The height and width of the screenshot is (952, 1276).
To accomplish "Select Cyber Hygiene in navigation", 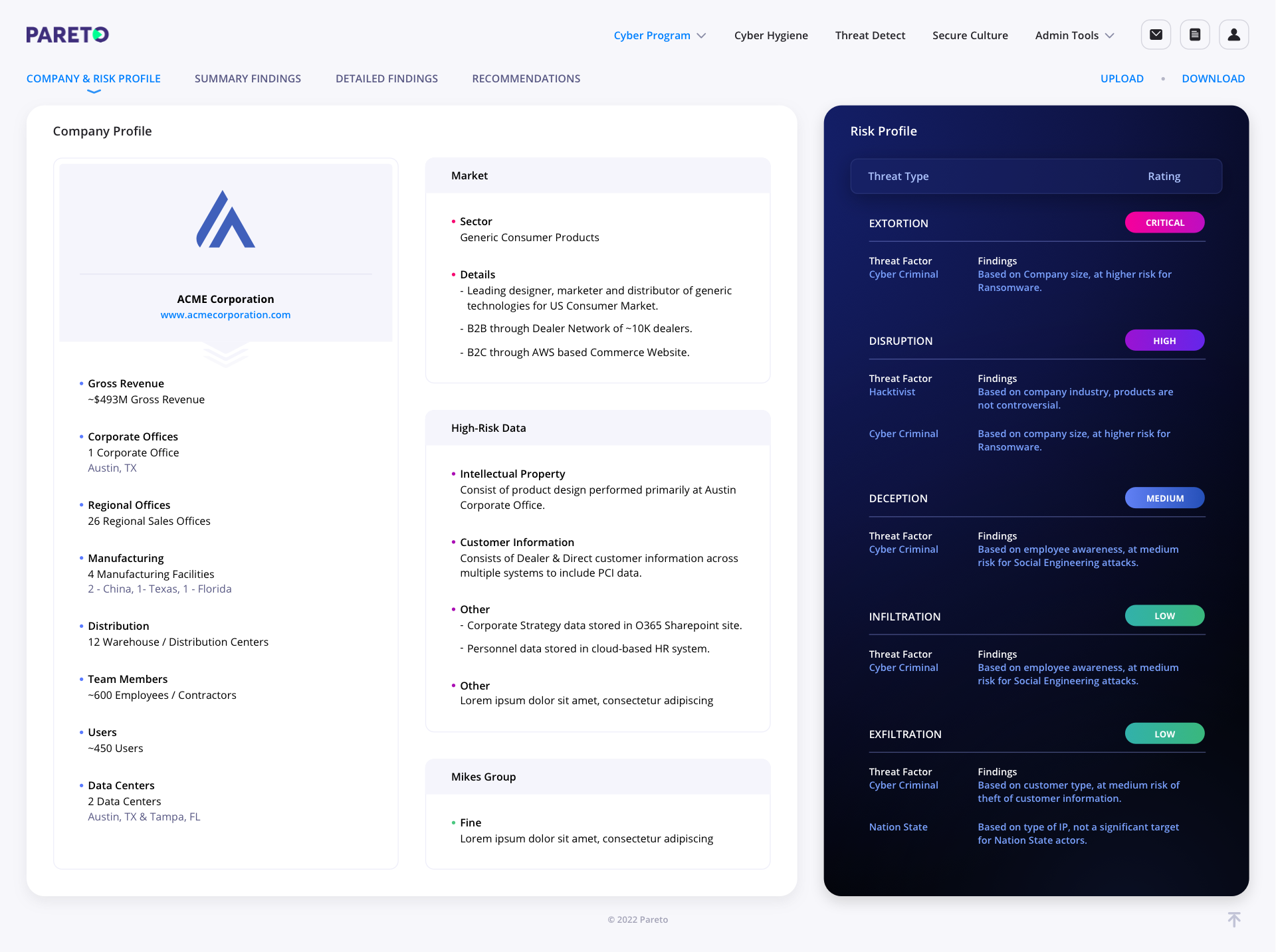I will pyautogui.click(x=771, y=35).
